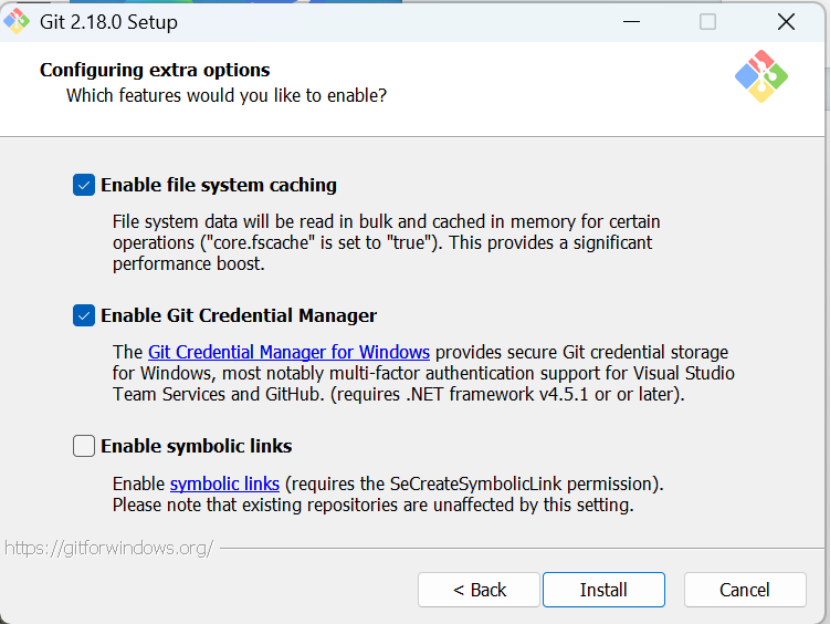Follow the blue symbolic links hyperlink

tap(224, 484)
